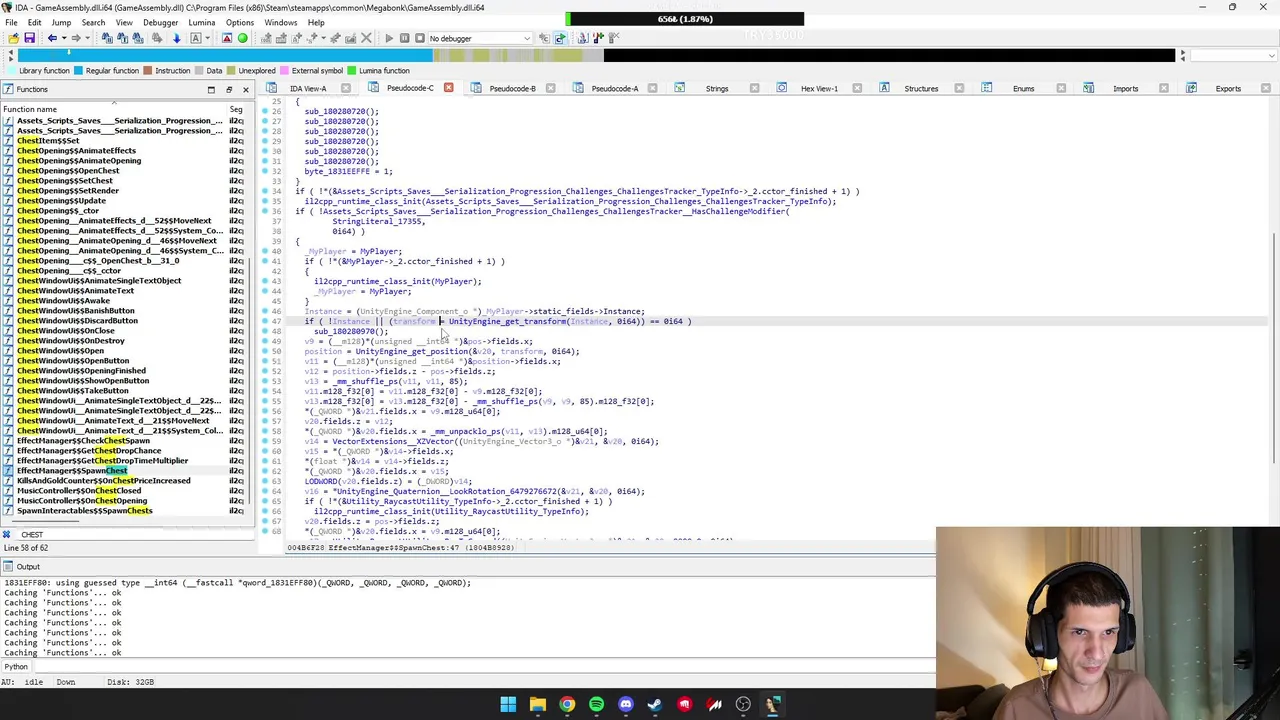This screenshot has width=1280, height=720.
Task: Jump forward with the right arrow icon
Action: click(75, 38)
